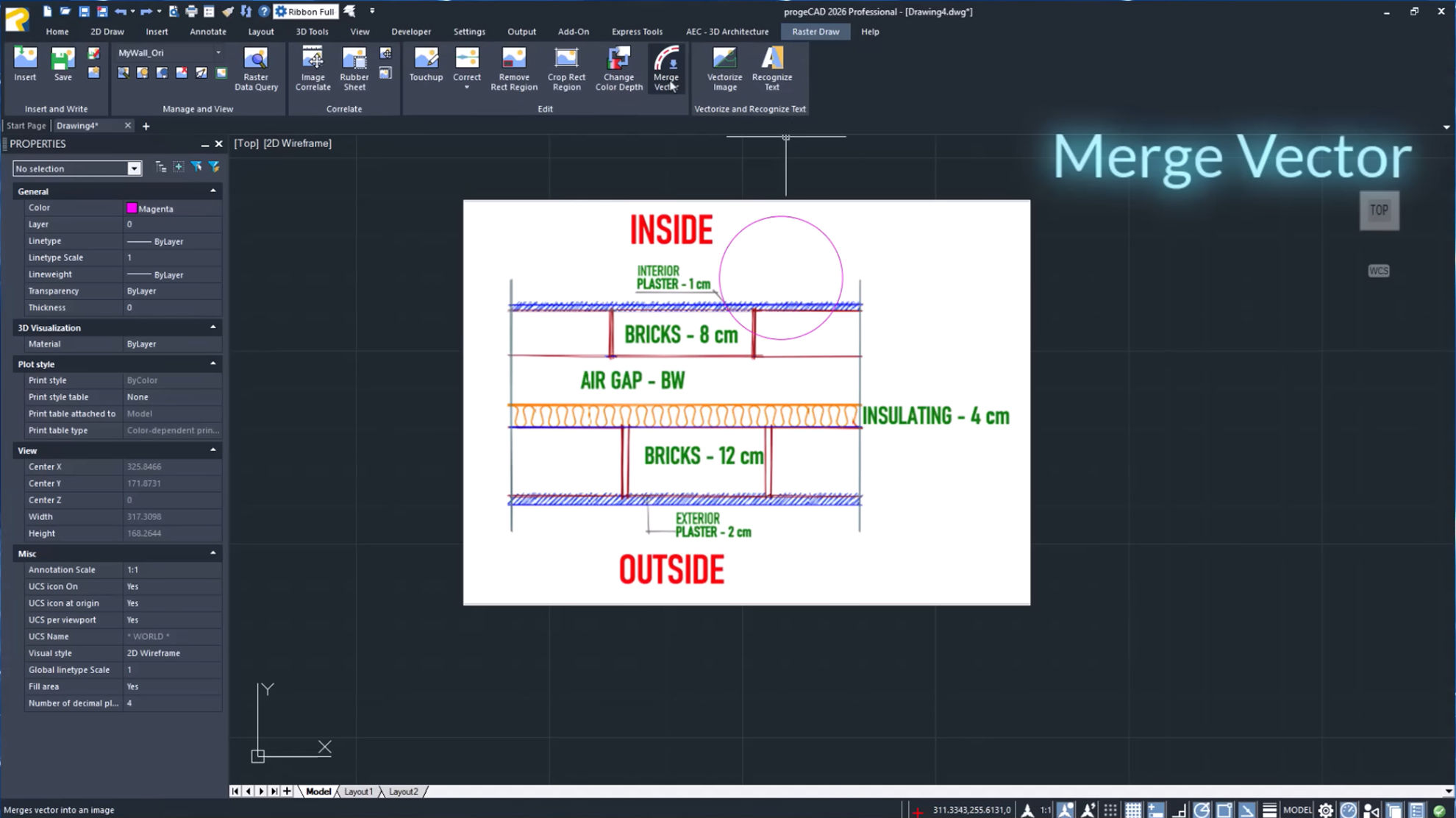Toggle entity snap tracking in the status bar
This screenshot has height=818, width=1456.
[x=1247, y=810]
